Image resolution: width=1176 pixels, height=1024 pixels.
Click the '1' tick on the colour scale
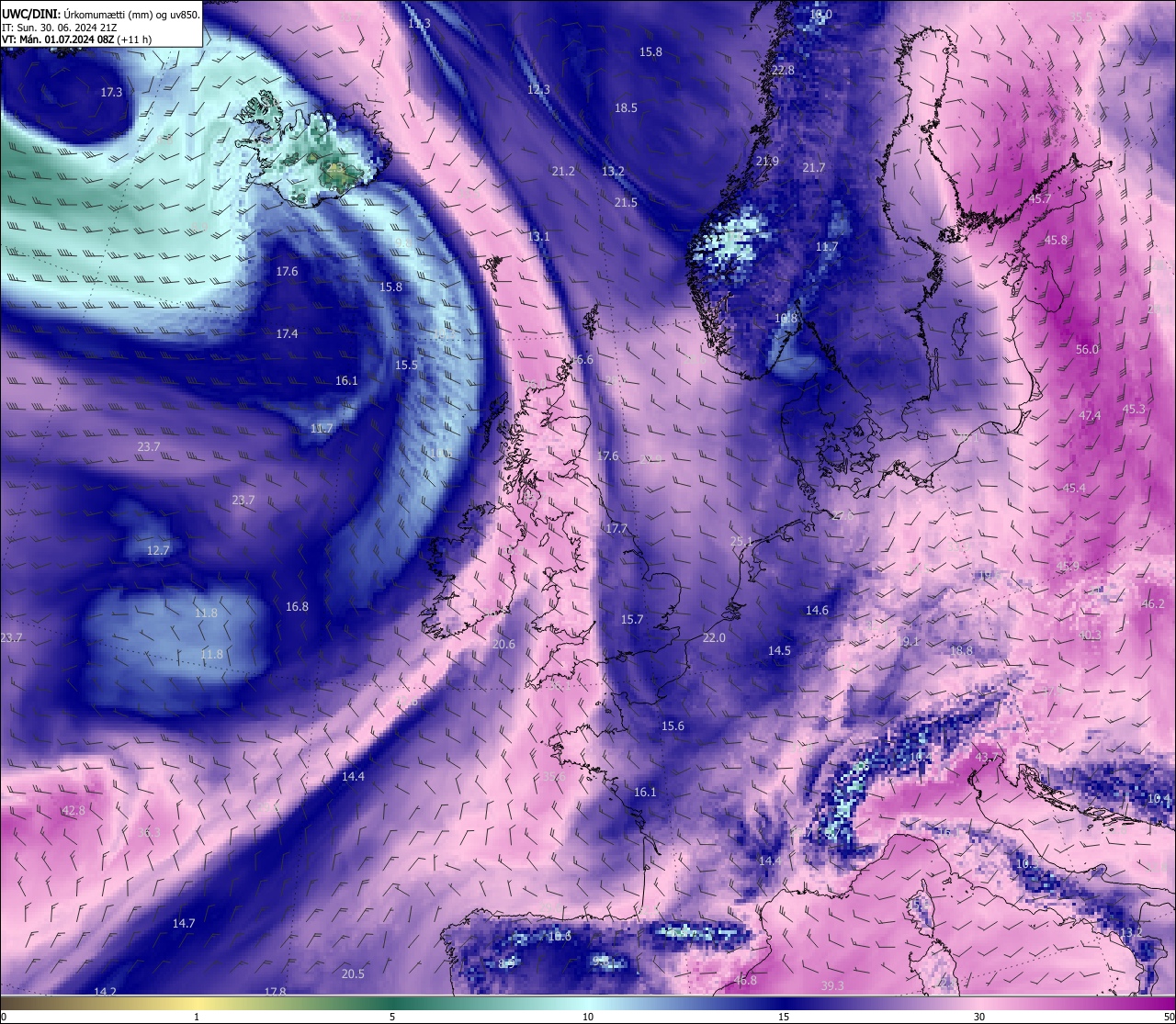pyautogui.click(x=197, y=1017)
